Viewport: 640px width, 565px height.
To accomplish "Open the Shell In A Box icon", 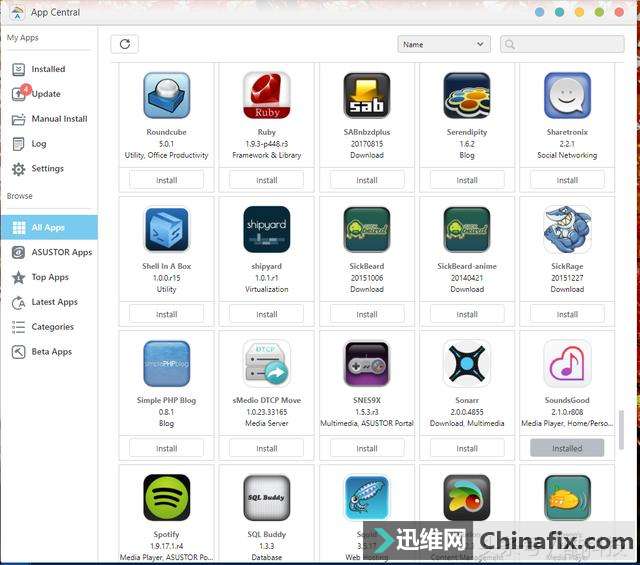I will click(x=166, y=230).
